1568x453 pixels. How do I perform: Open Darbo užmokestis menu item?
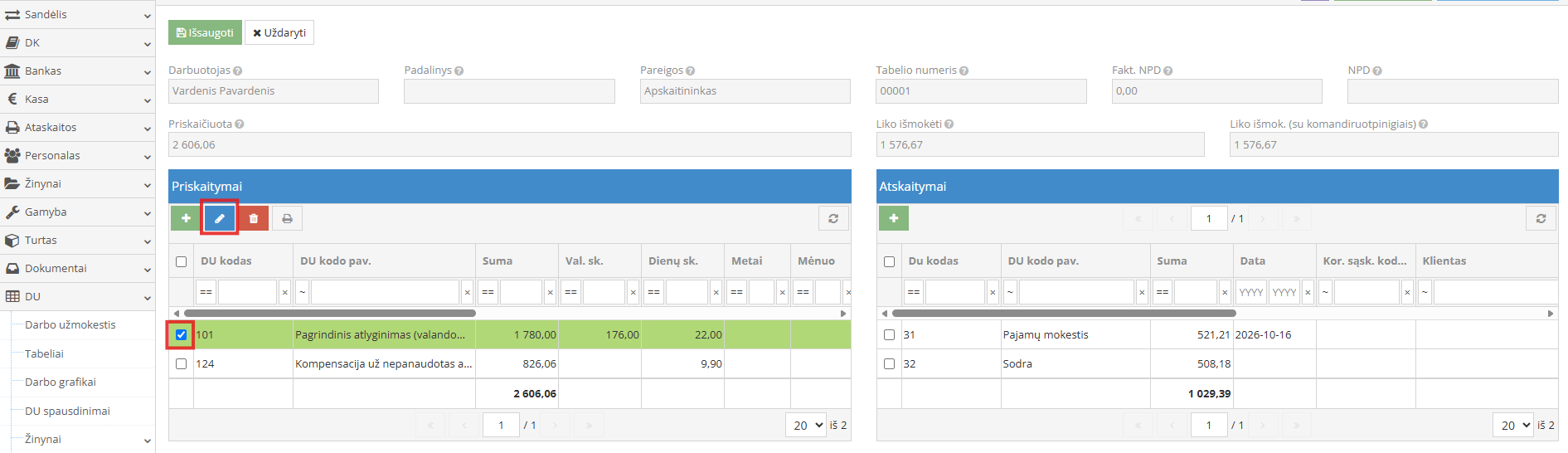(70, 324)
